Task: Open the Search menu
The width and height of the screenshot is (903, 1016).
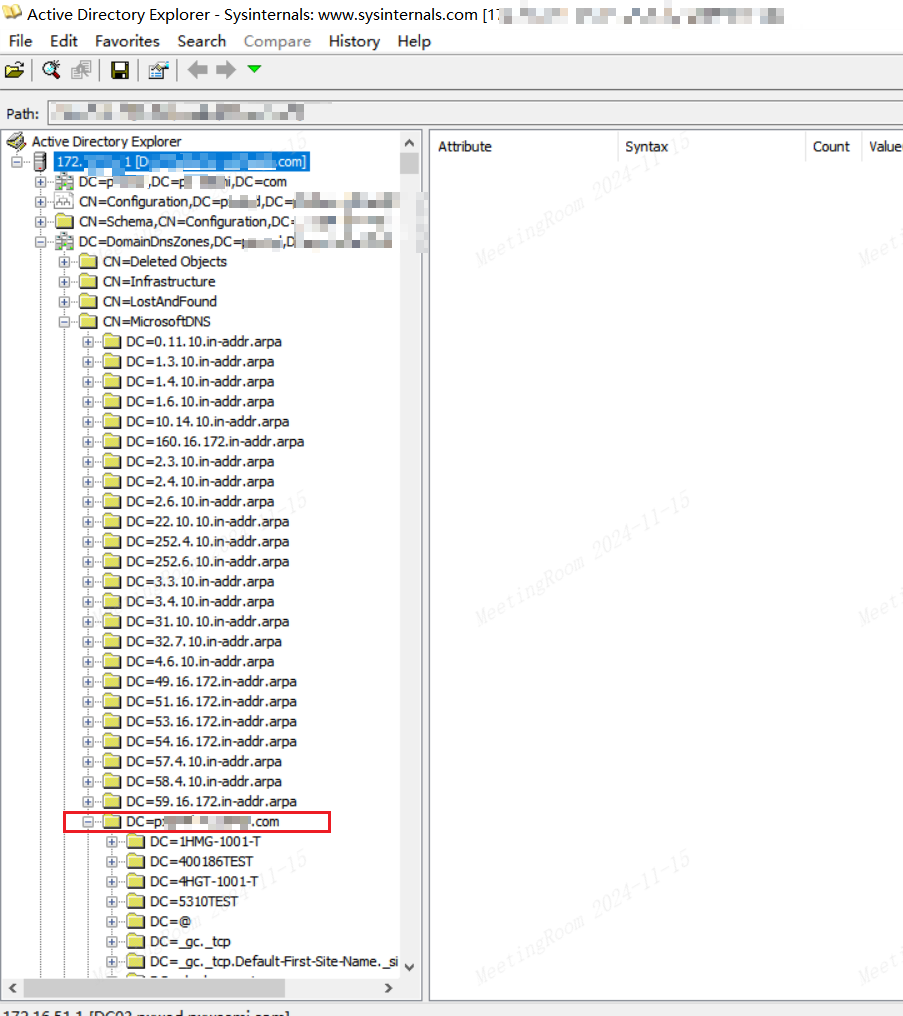Action: [x=202, y=41]
